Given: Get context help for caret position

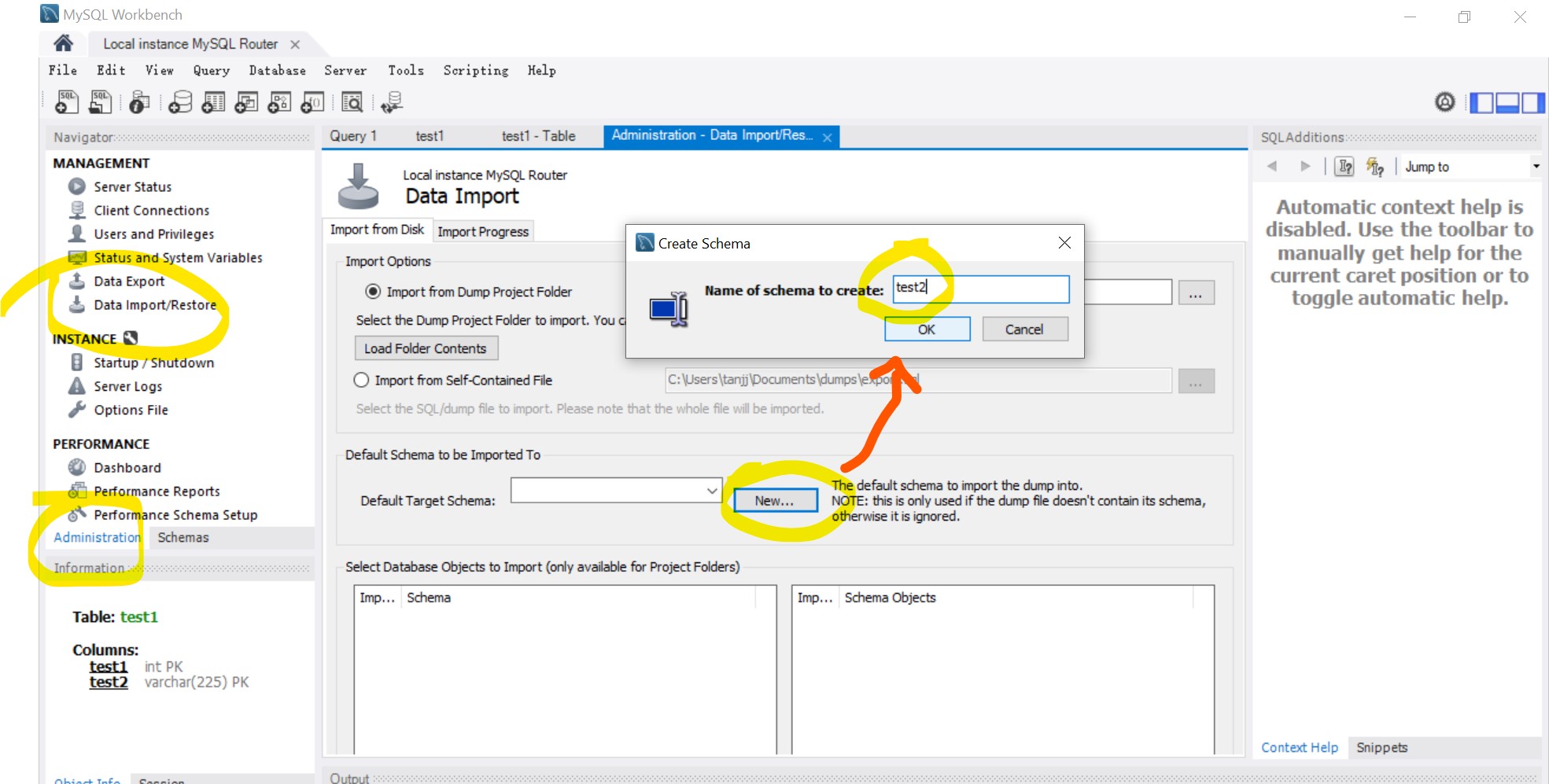Looking at the screenshot, I should 1344,166.
